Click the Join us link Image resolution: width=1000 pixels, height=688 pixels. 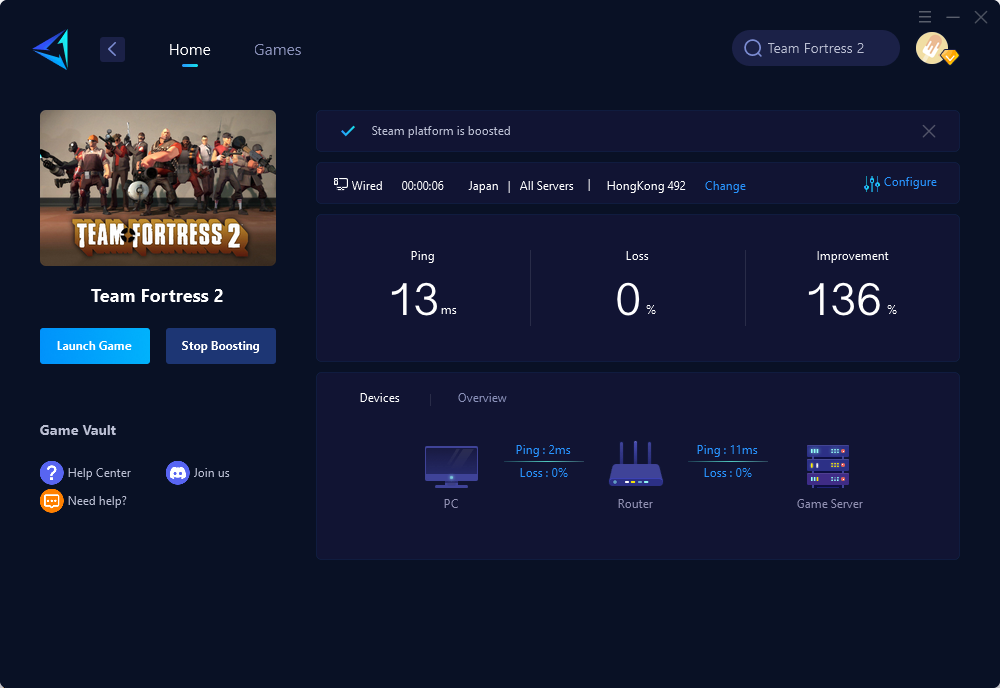click(x=212, y=473)
